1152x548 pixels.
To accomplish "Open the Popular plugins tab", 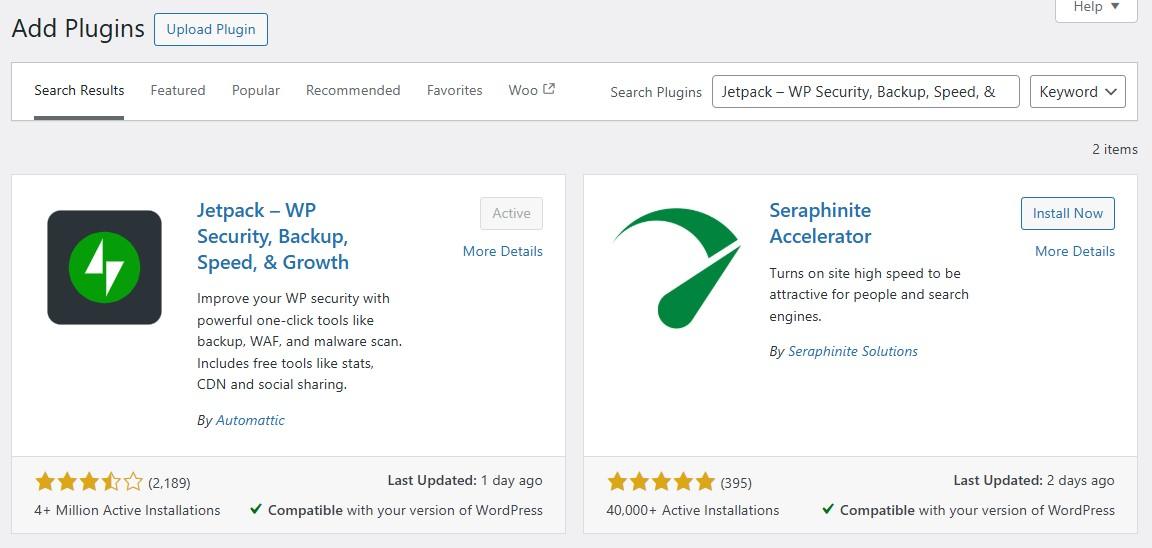I will (256, 90).
